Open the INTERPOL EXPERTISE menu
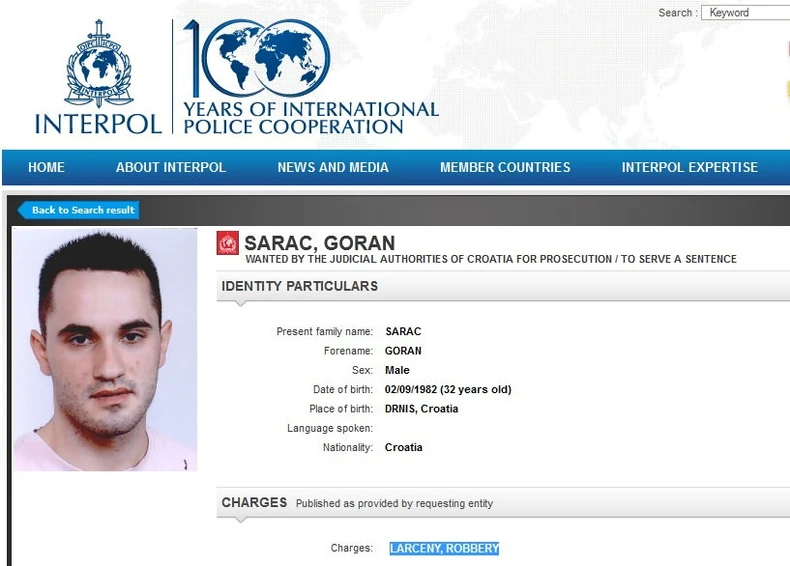Image resolution: width=790 pixels, height=566 pixels. 690,167
